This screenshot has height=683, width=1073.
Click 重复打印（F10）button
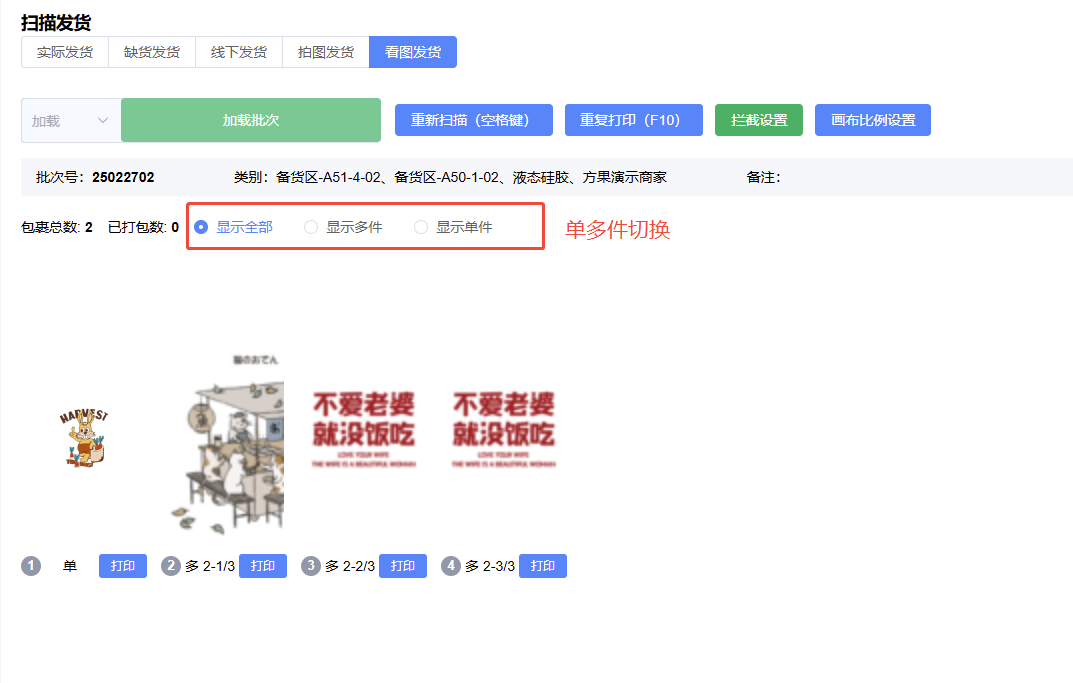[634, 120]
